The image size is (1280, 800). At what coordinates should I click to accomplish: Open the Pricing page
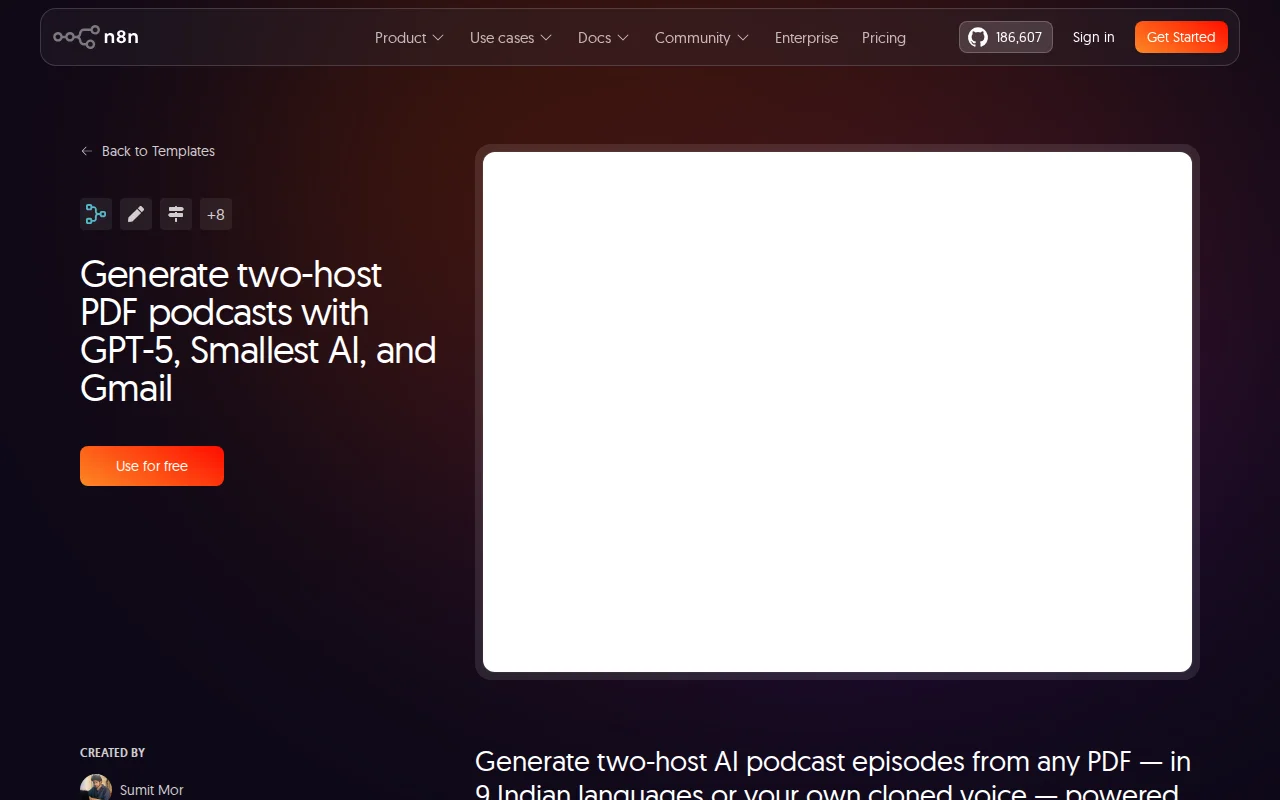884,37
